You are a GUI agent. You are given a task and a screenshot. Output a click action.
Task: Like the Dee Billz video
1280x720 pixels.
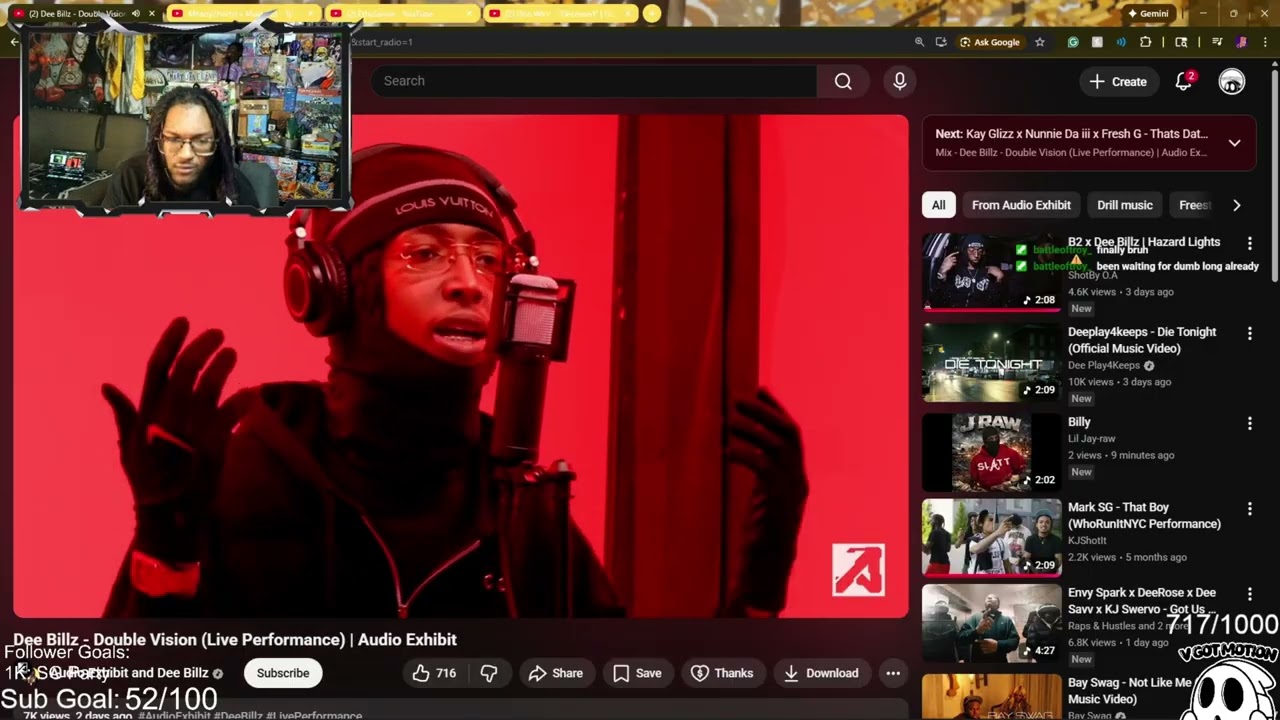point(434,673)
